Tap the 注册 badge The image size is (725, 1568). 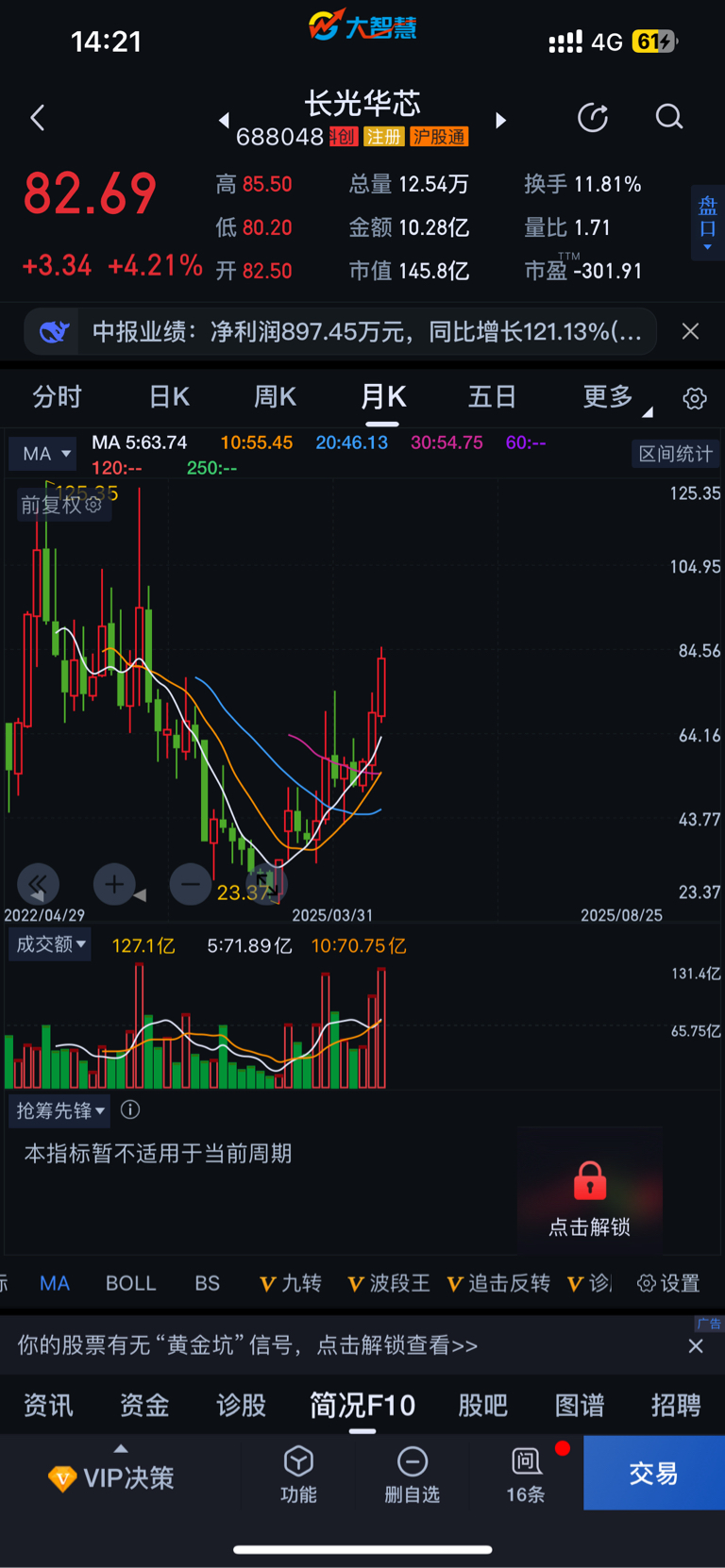tap(383, 137)
